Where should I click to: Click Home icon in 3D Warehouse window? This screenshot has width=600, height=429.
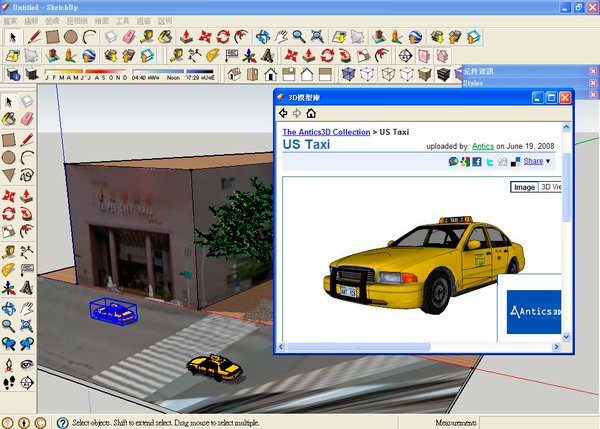point(311,113)
